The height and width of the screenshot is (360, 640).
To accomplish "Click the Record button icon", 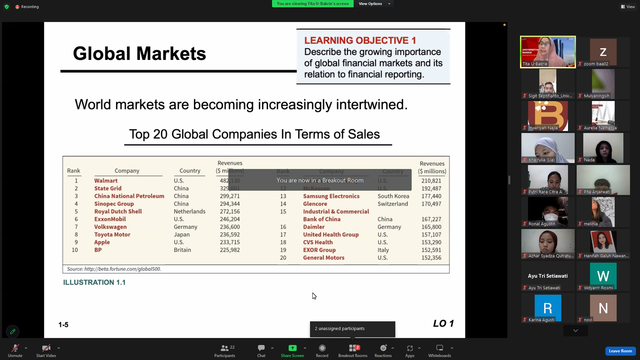I will coord(322,348).
